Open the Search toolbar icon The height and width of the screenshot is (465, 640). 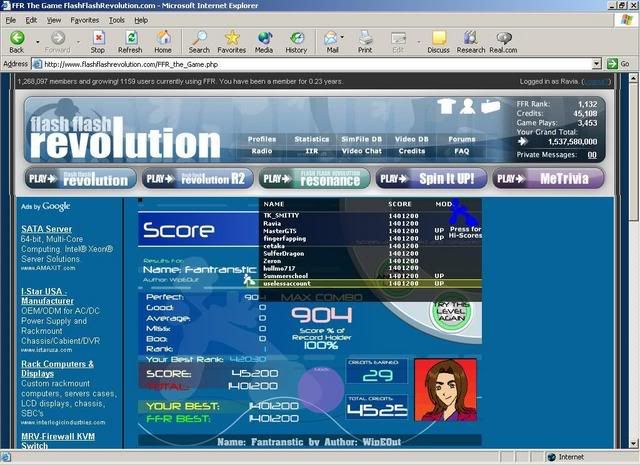coord(199,37)
